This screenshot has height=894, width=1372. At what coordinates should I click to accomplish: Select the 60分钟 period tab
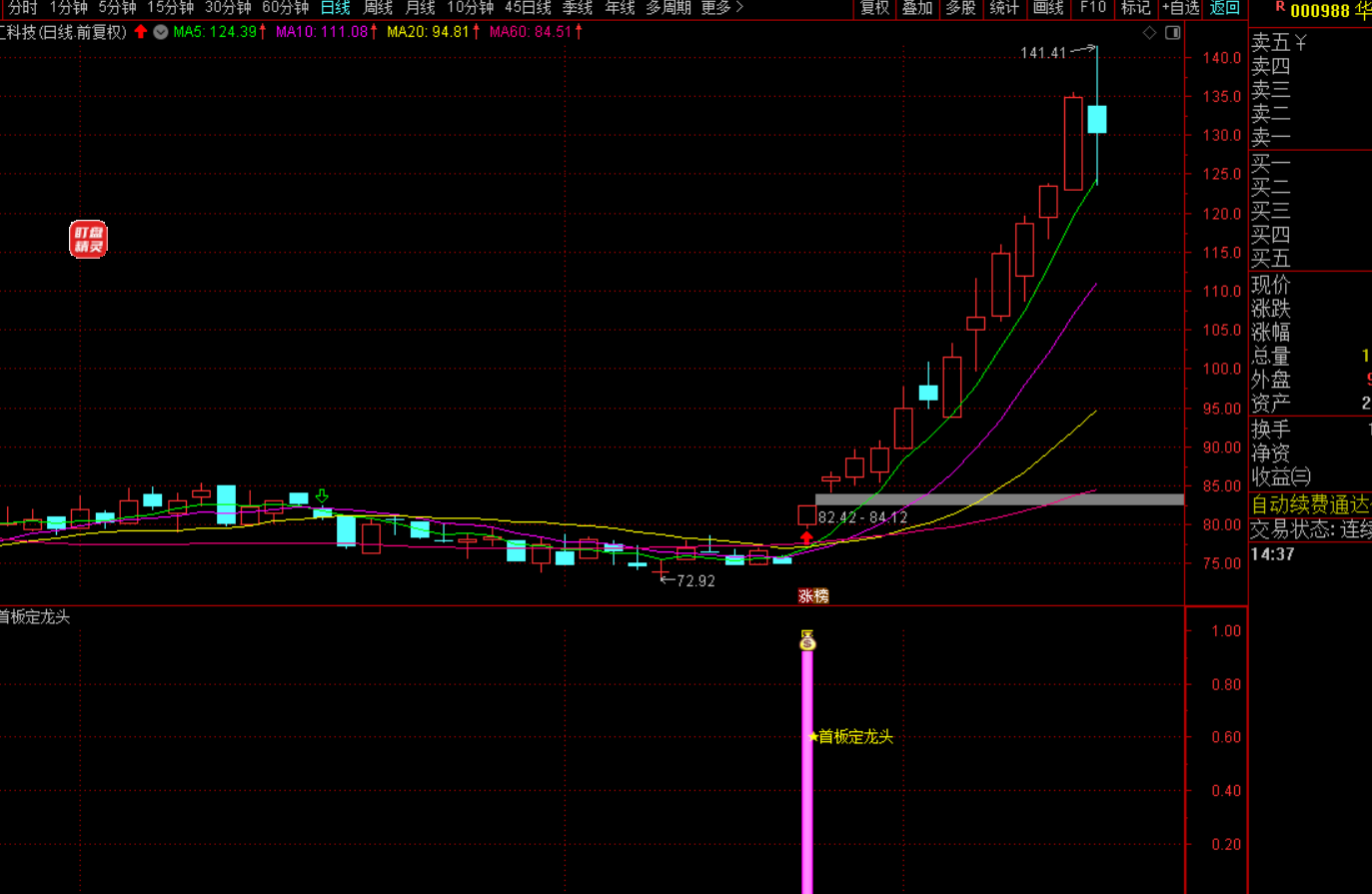[x=285, y=8]
